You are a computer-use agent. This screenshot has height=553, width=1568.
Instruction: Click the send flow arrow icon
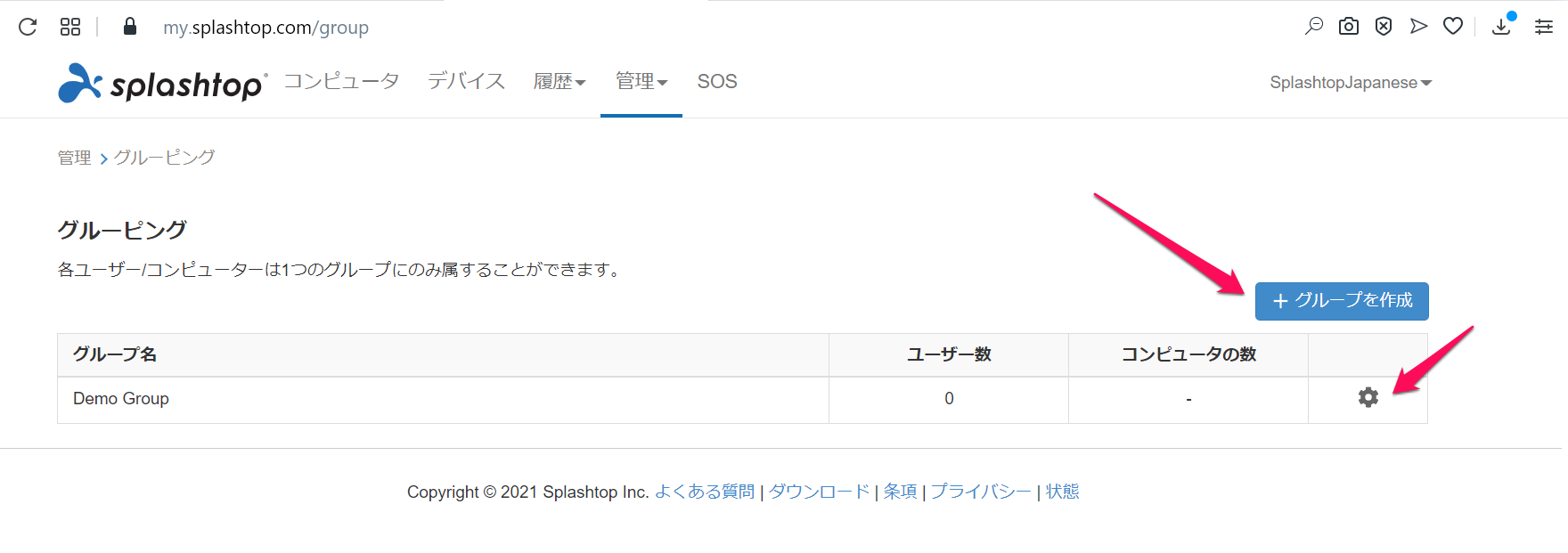pyautogui.click(x=1418, y=27)
